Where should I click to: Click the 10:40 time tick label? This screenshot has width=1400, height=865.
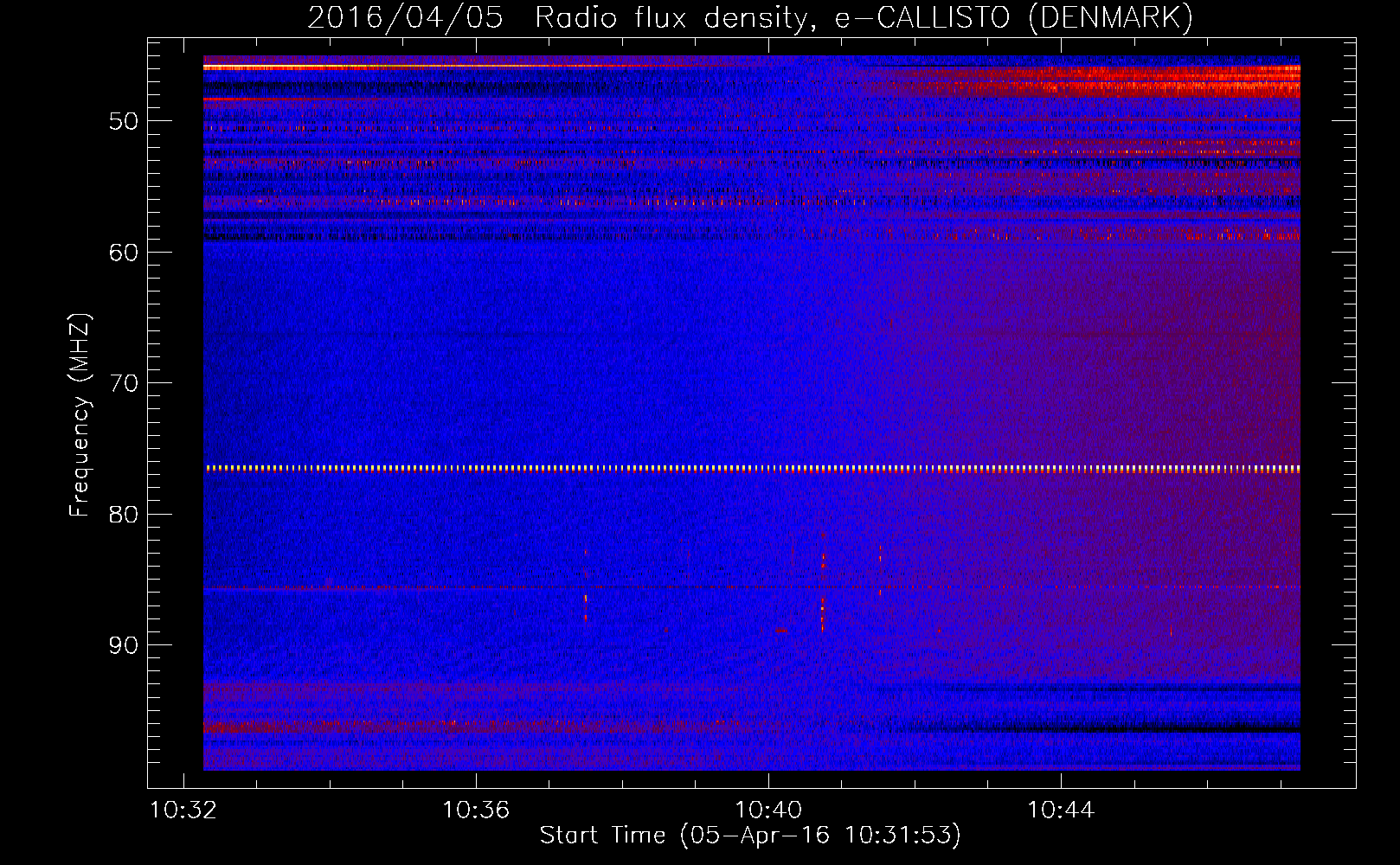[x=768, y=811]
